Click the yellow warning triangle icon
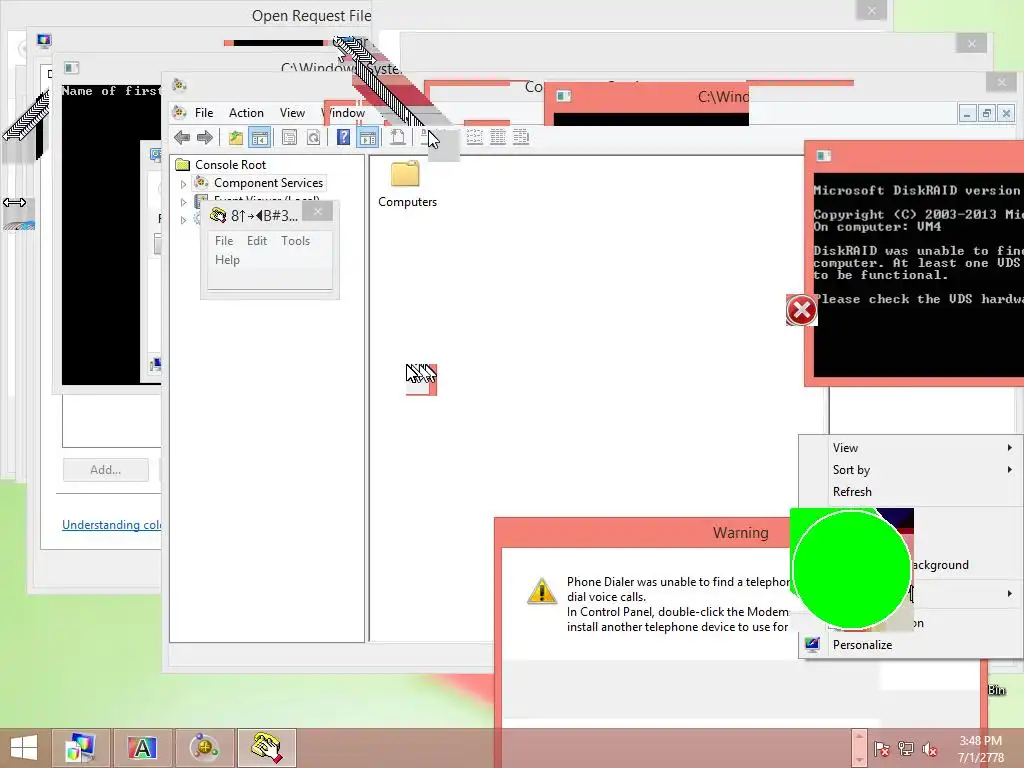This screenshot has height=768, width=1024. pos(542,591)
